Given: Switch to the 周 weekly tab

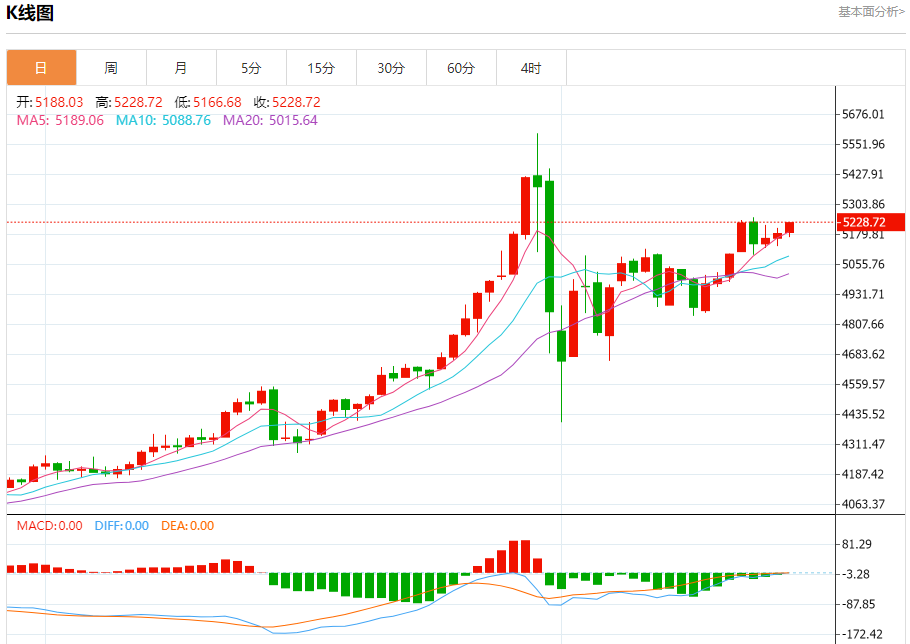Looking at the screenshot, I should click(111, 68).
